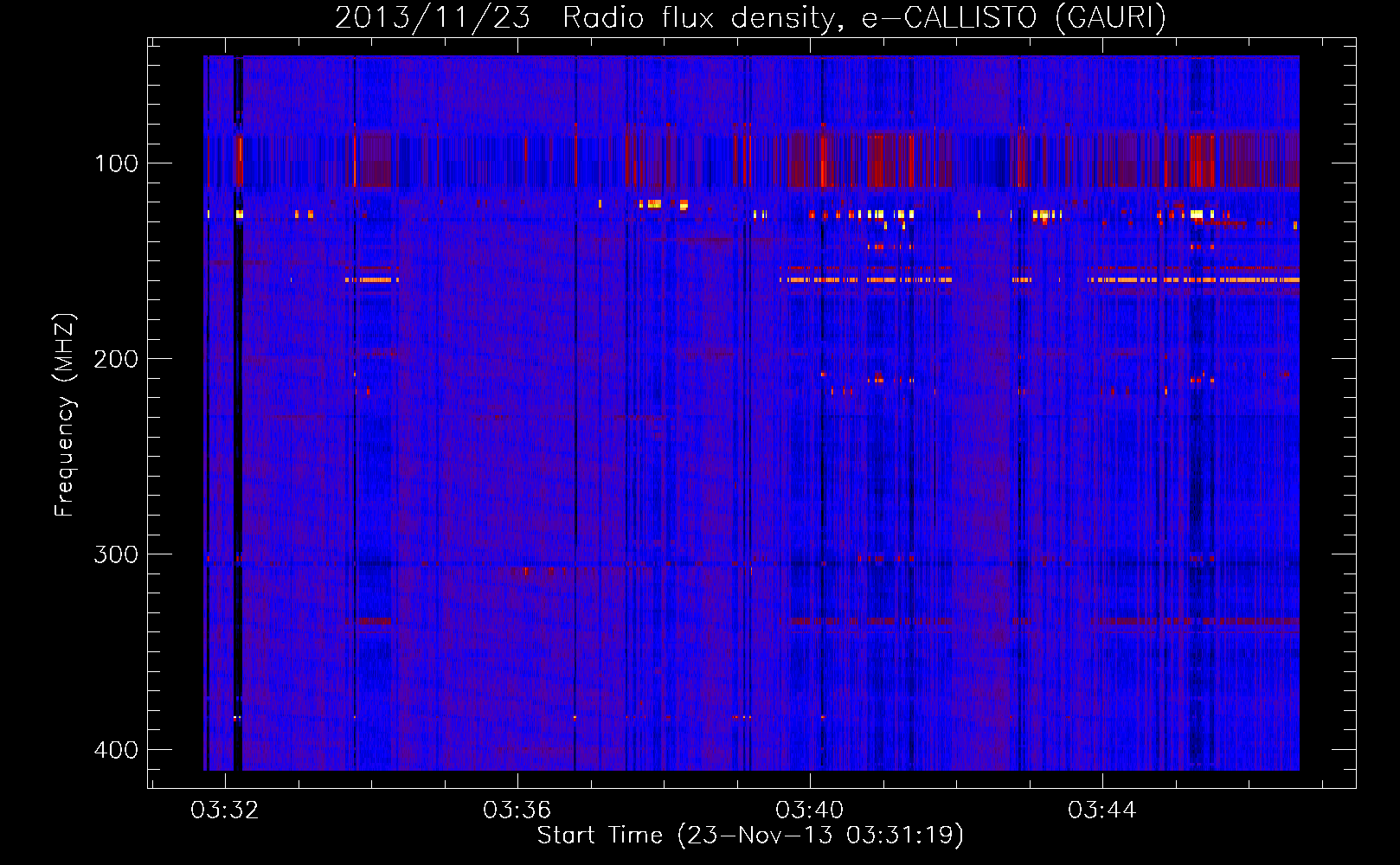Click the 03:36 time tick label

pos(517,811)
